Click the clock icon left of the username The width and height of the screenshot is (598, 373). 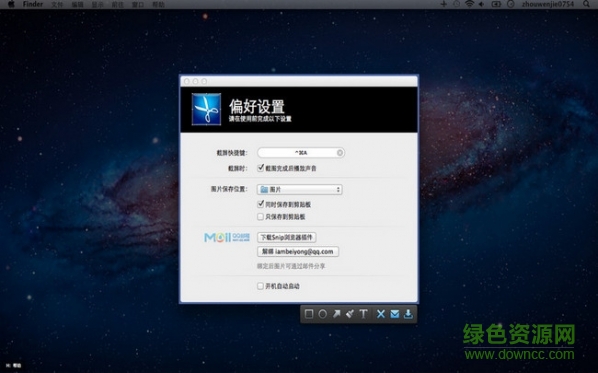tap(511, 4)
